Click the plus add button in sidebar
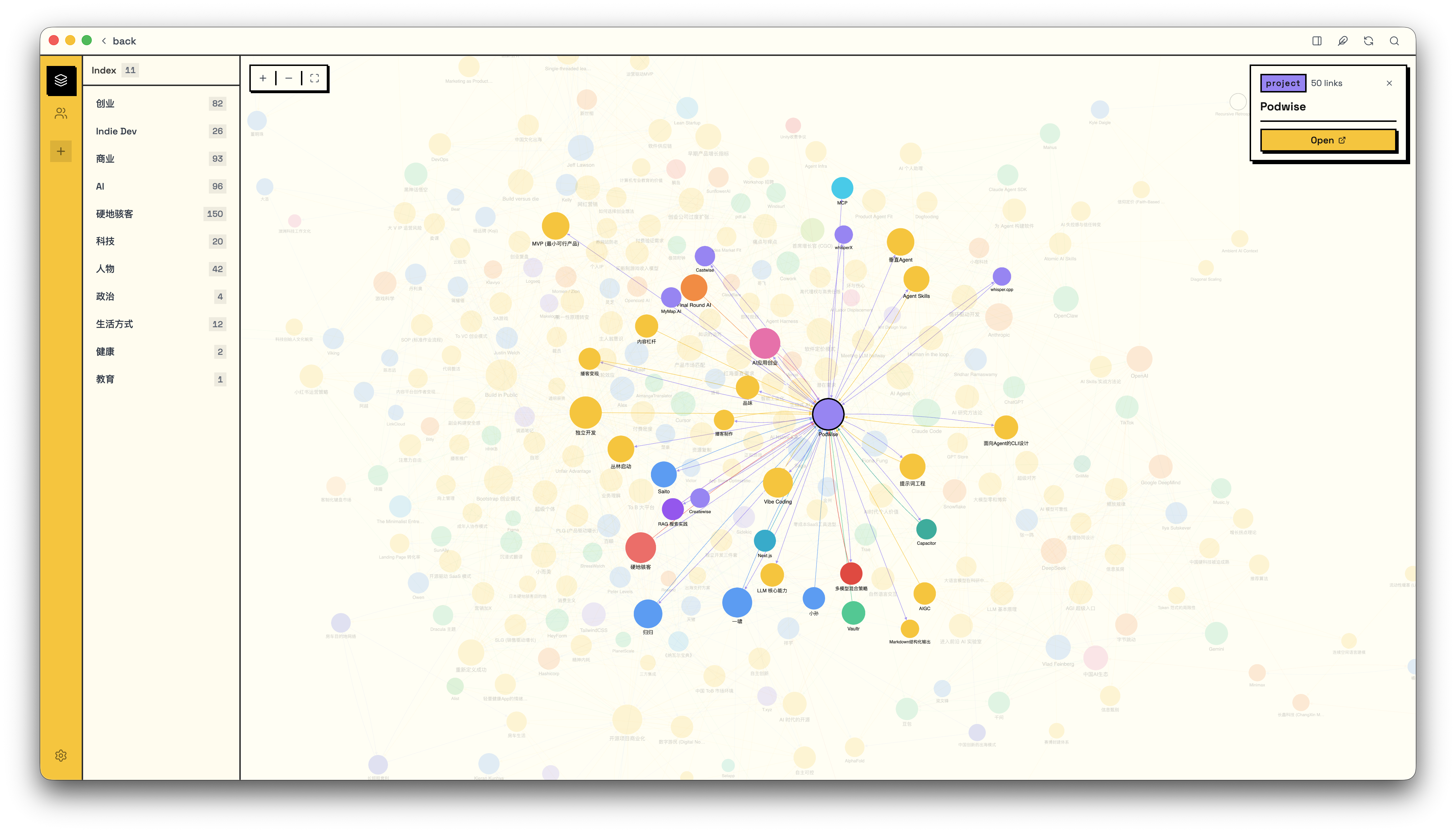This screenshot has height=833, width=1456. point(61,152)
